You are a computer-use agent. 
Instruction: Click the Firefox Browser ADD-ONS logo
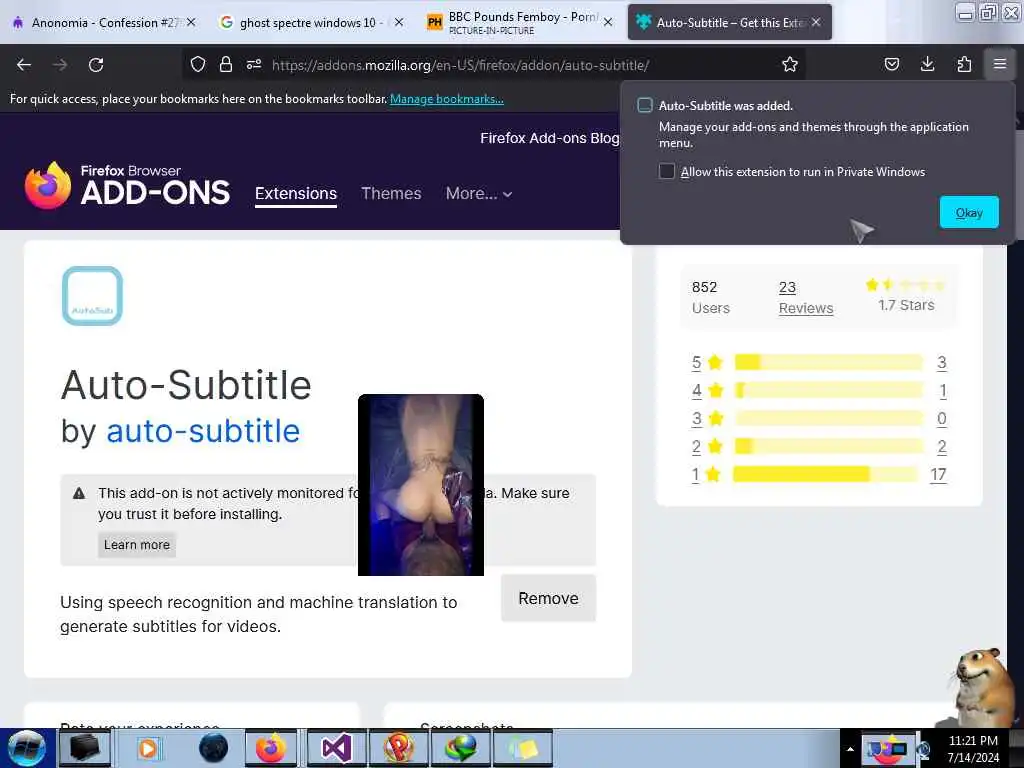127,186
